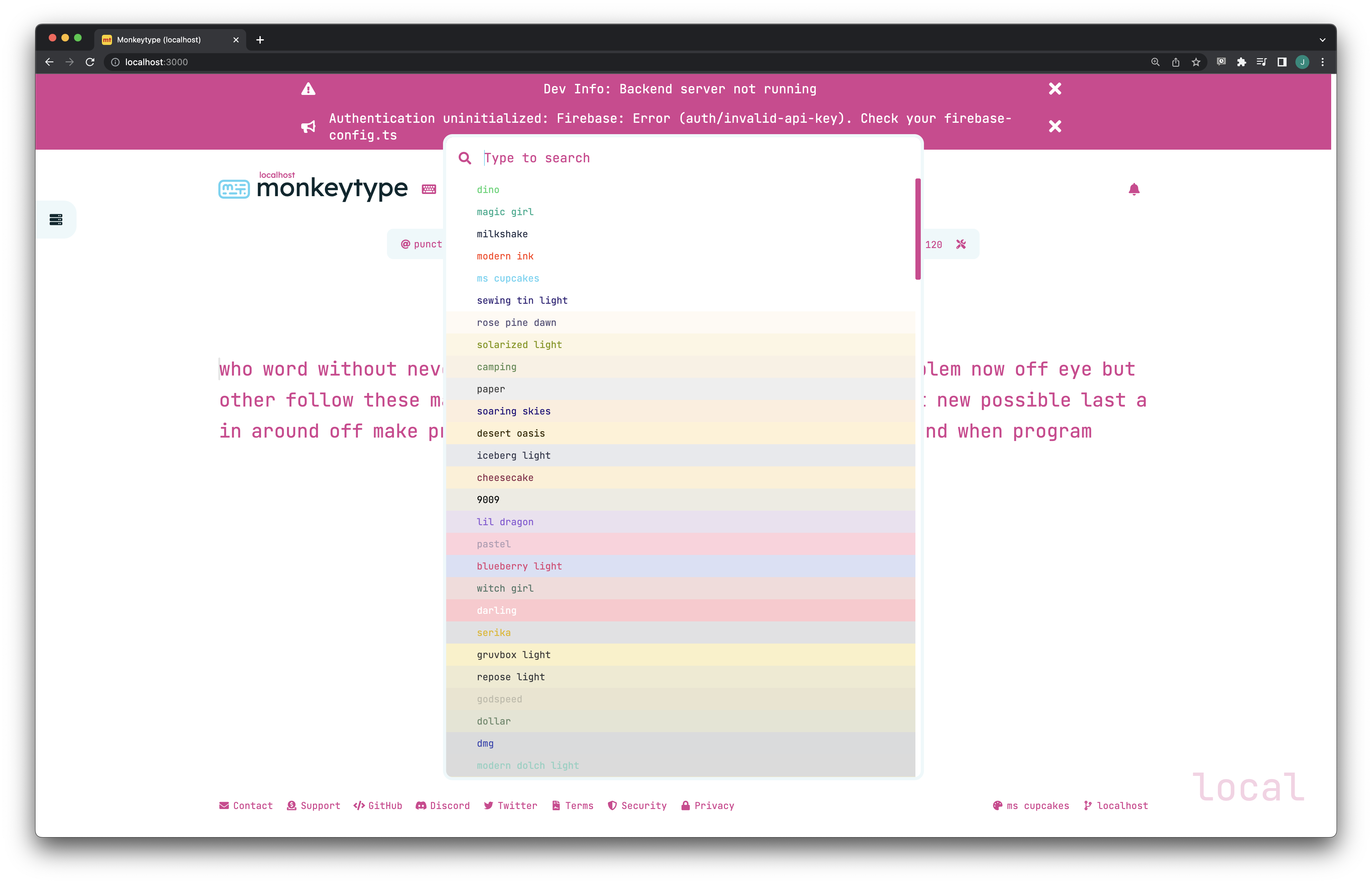The image size is (1372, 884).
Task: Choose the desert oasis theme
Action: pos(681,433)
